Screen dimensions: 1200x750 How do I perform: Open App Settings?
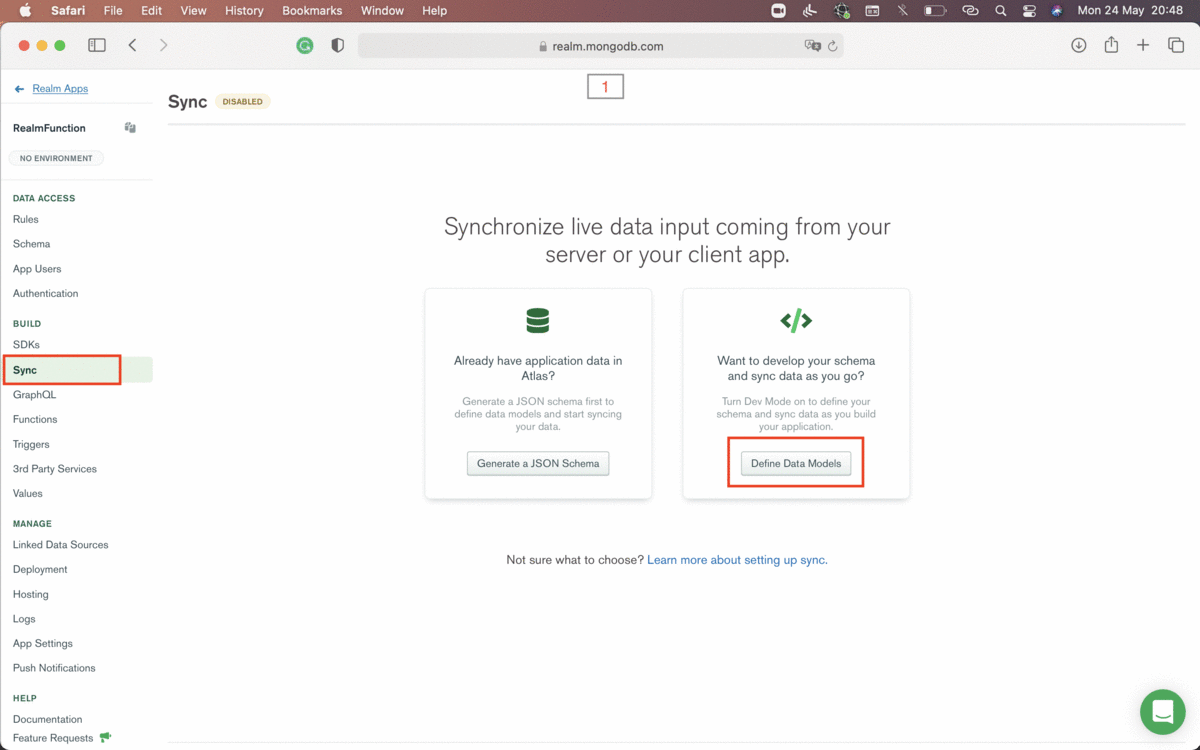click(43, 644)
